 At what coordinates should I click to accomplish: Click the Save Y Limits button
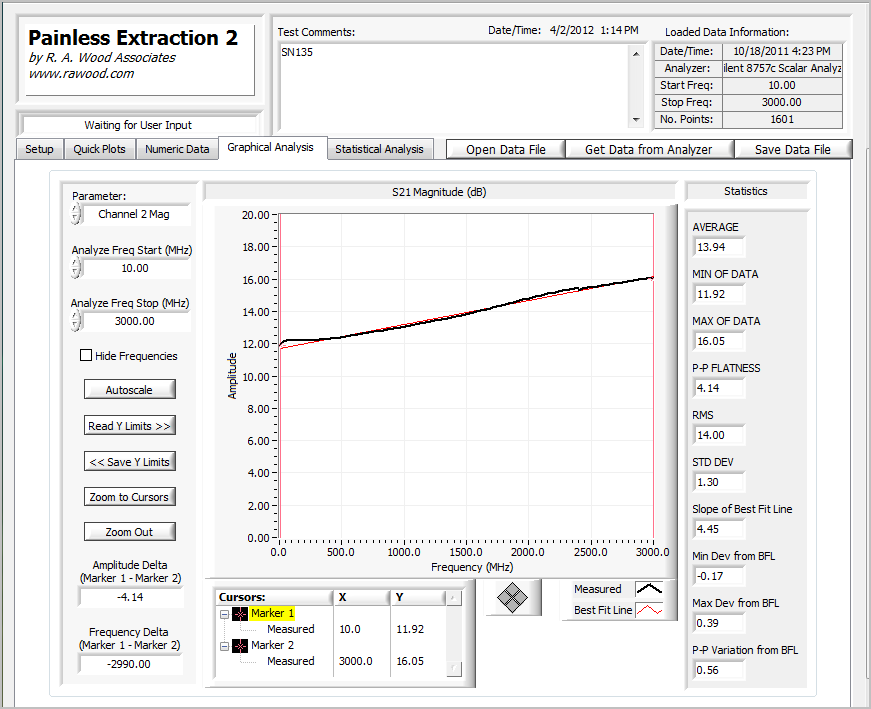[x=129, y=462]
